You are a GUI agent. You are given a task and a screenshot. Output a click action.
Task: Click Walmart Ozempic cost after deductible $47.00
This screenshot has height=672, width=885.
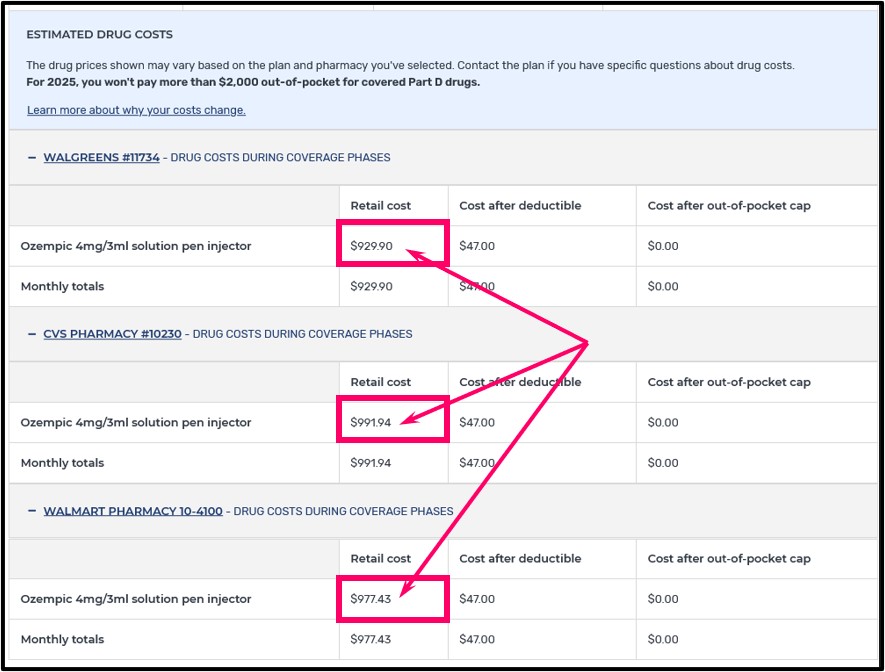point(477,599)
